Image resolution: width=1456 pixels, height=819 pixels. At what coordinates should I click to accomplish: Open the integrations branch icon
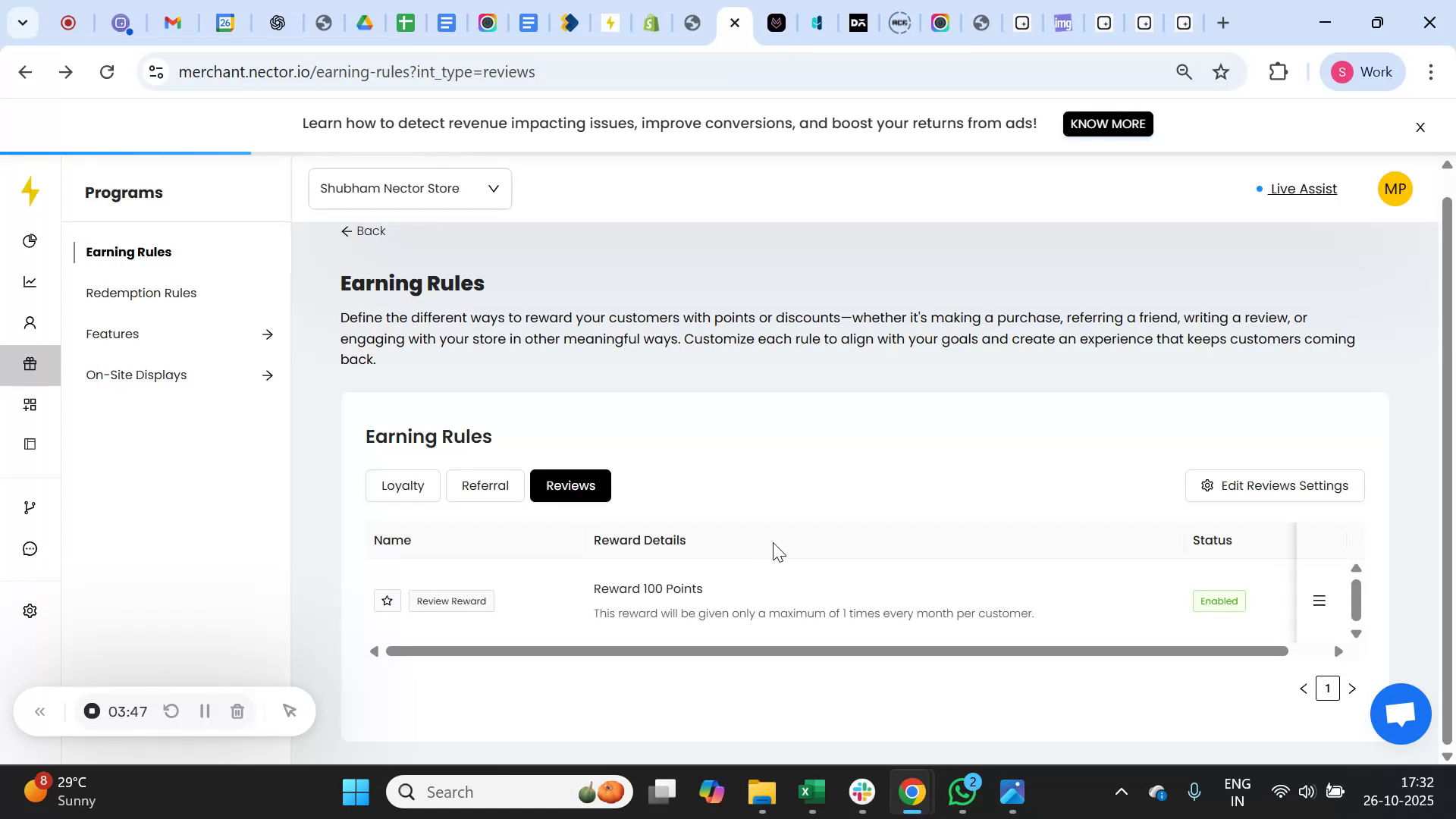click(x=30, y=507)
